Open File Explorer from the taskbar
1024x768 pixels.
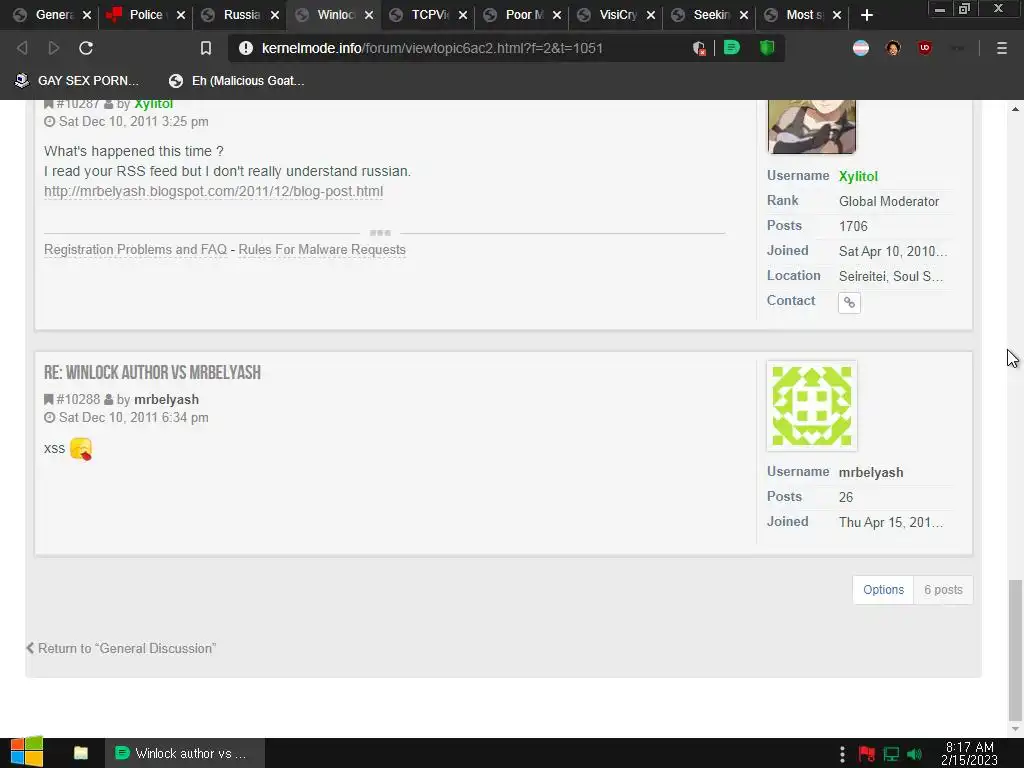pos(81,753)
